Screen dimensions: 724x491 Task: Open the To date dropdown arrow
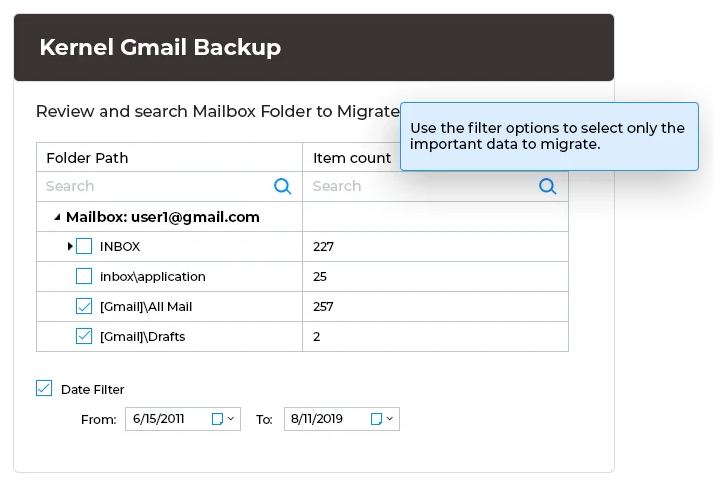point(390,419)
